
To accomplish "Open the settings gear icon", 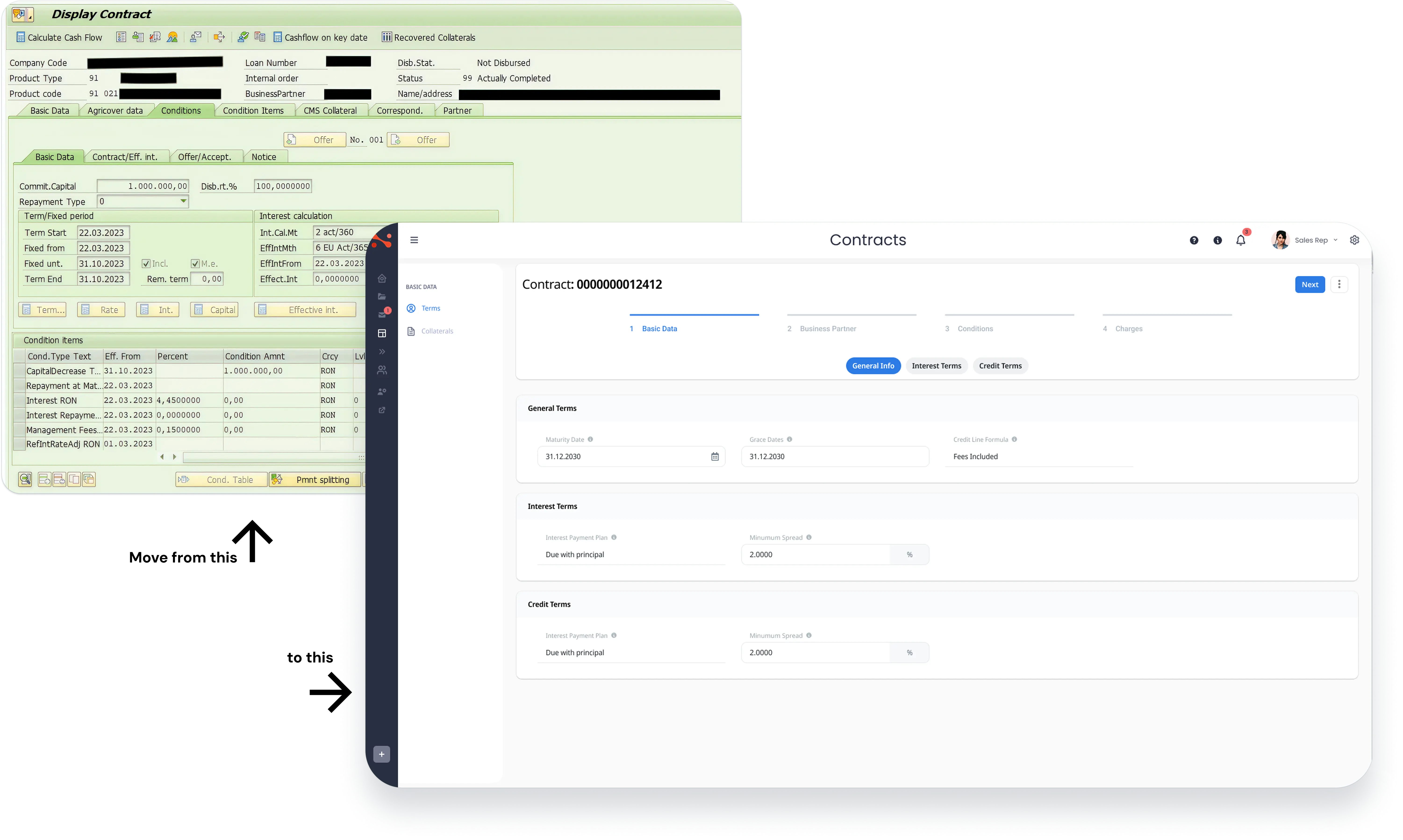I will click(1354, 240).
